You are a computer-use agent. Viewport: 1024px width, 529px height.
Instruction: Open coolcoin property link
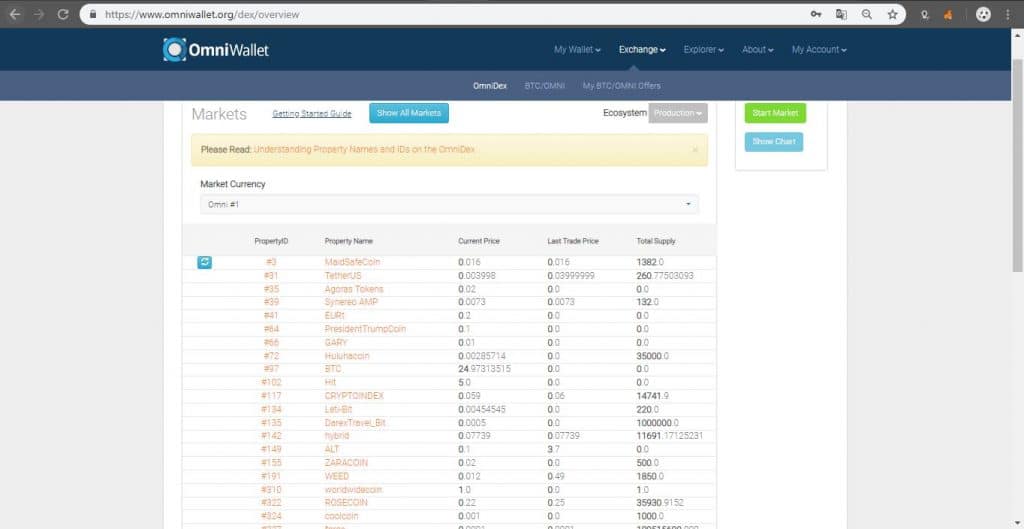342,516
